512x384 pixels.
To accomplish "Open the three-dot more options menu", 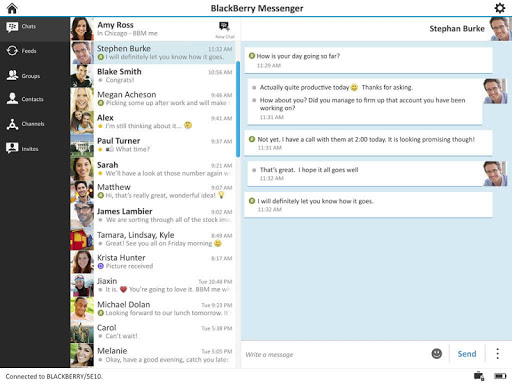I will [x=497, y=353].
